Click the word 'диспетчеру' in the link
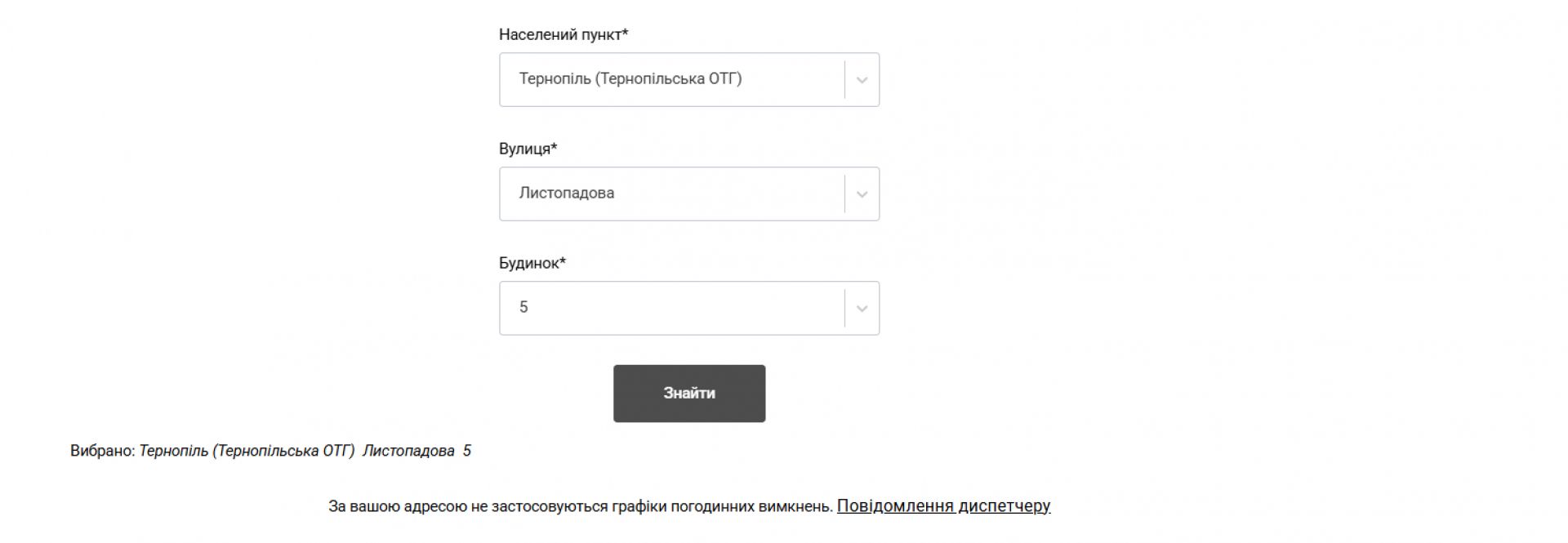 (x=1004, y=506)
